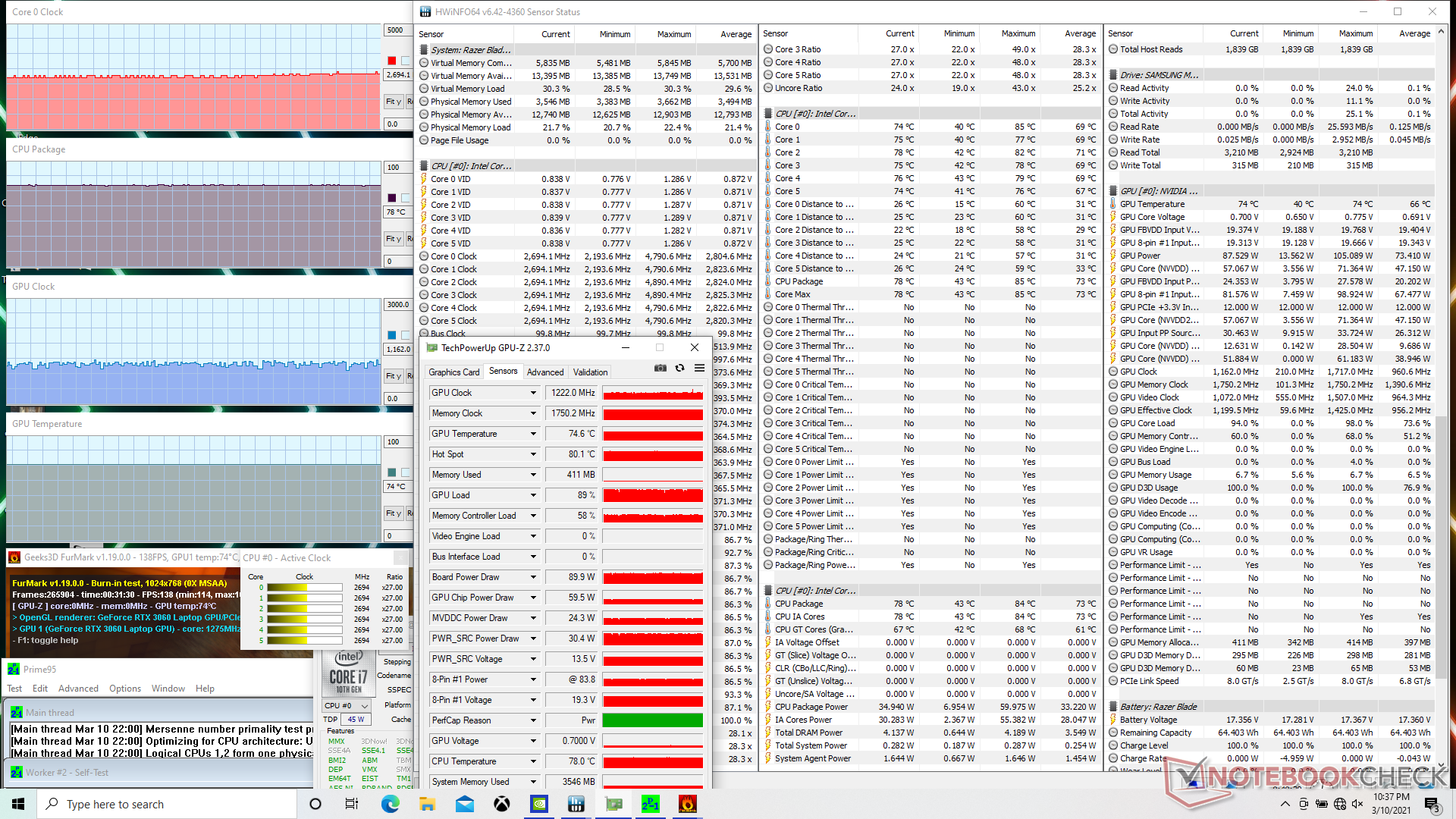Click the HWiNFO icon in taskbar
Screen dimensions: 1456x819
(x=576, y=804)
